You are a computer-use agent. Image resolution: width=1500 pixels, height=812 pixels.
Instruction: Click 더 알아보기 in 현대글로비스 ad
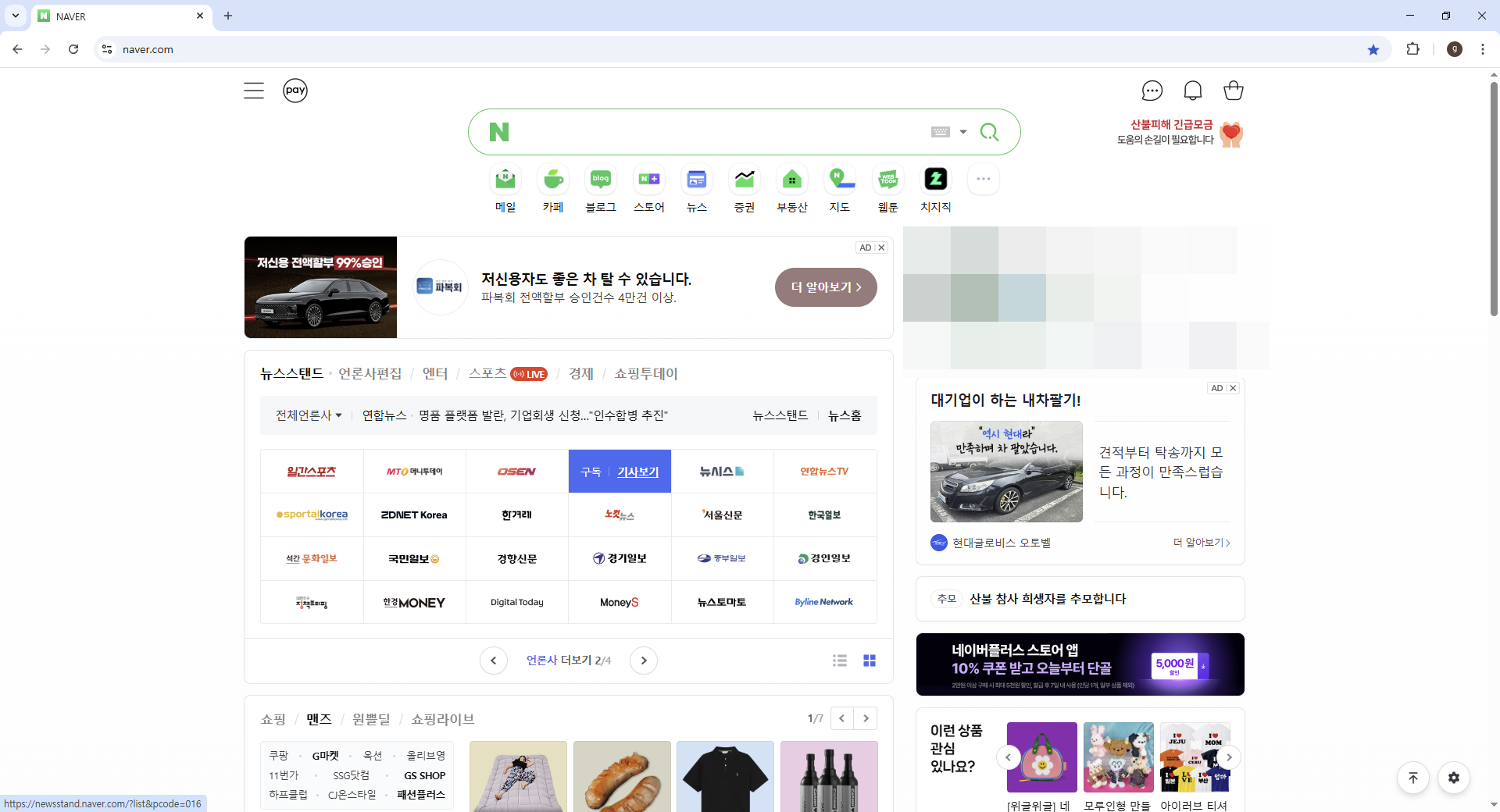1202,543
